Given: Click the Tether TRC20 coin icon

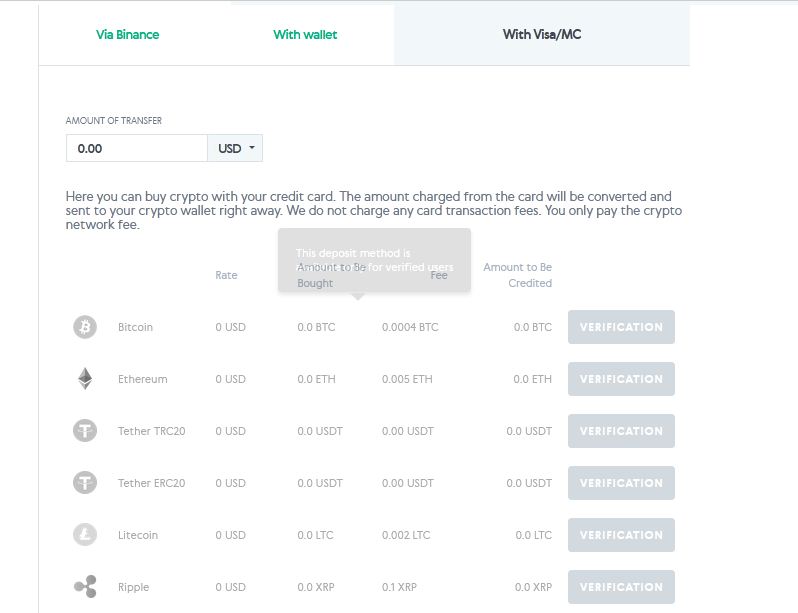Looking at the screenshot, I should pos(85,431).
